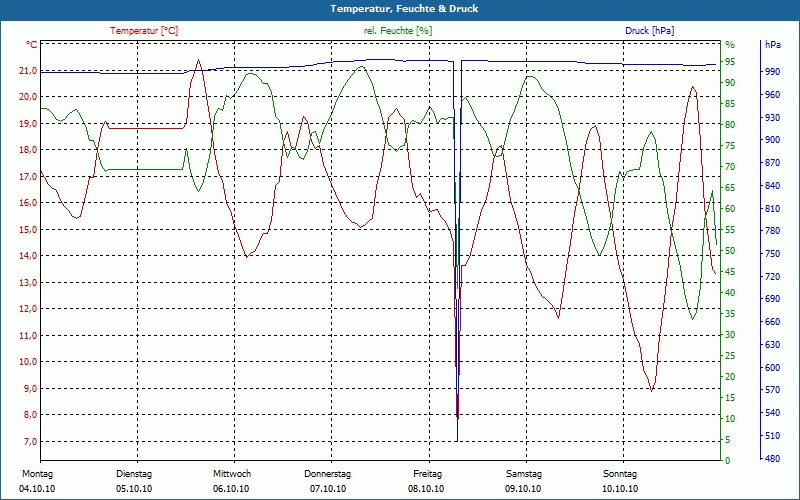Click the date '07.10.10' under Donnerstag
Screen dimensions: 800x500
point(328,489)
